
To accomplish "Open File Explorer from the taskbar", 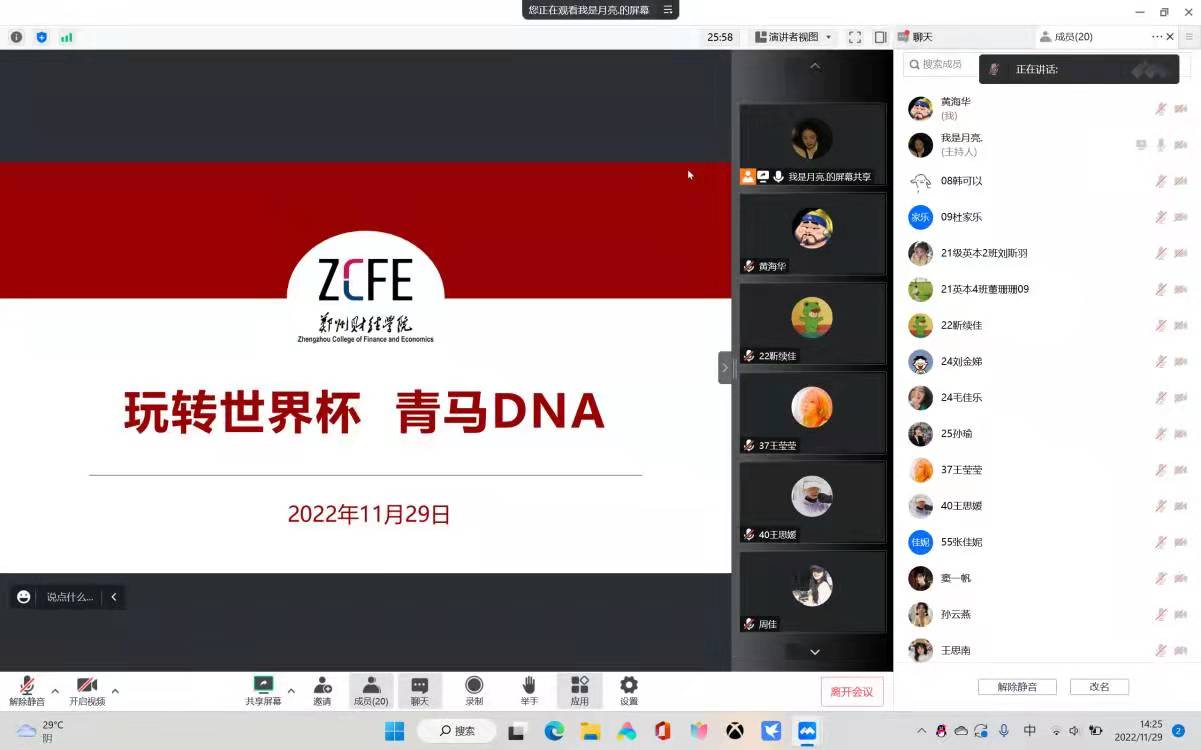I will pyautogui.click(x=590, y=731).
